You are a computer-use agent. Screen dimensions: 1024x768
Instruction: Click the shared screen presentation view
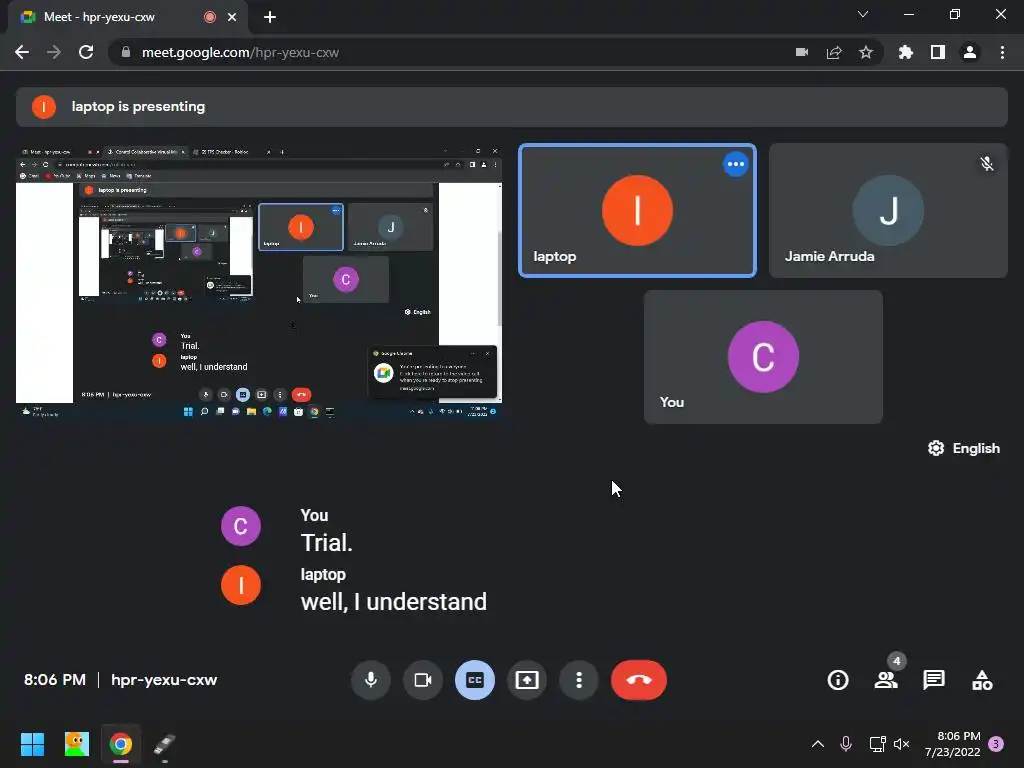pyautogui.click(x=259, y=283)
